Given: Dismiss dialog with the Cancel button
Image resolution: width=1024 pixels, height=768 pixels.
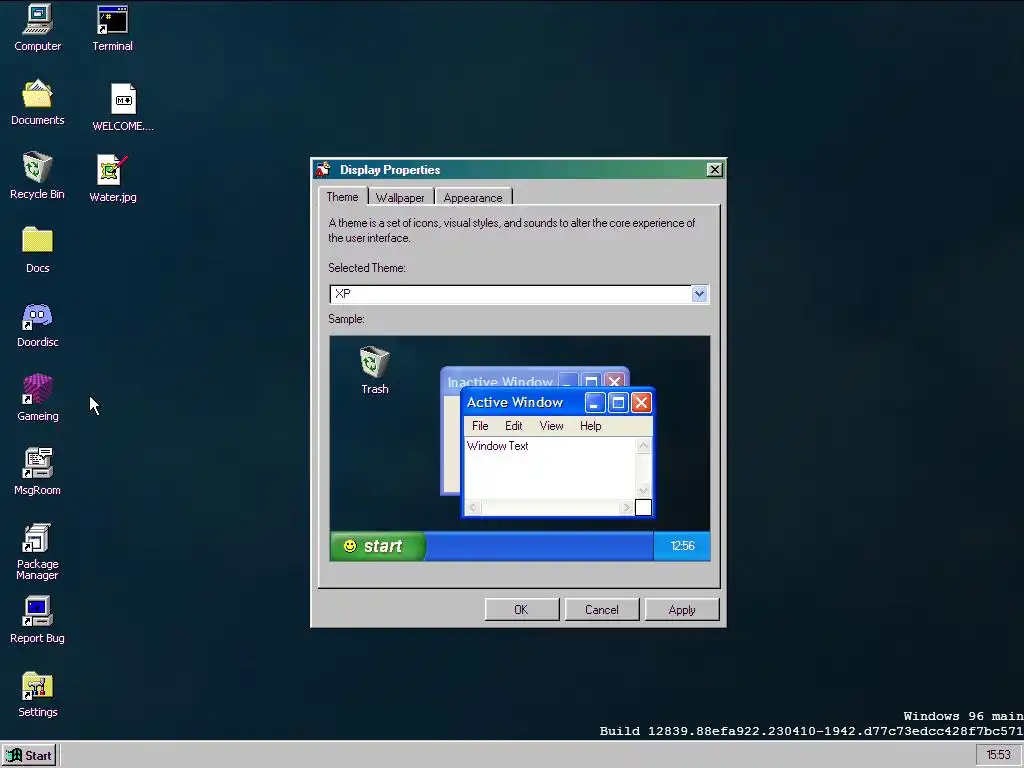Looking at the screenshot, I should (x=601, y=609).
